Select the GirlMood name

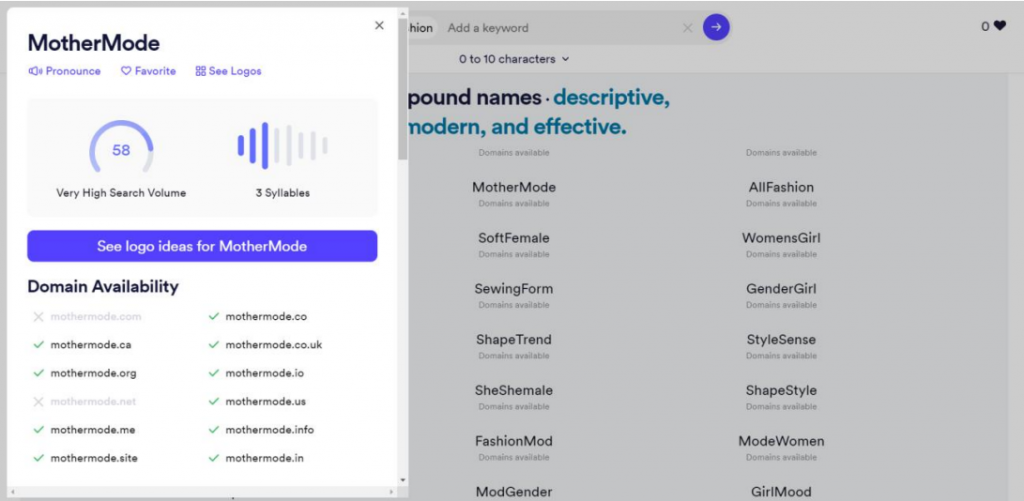(x=781, y=492)
